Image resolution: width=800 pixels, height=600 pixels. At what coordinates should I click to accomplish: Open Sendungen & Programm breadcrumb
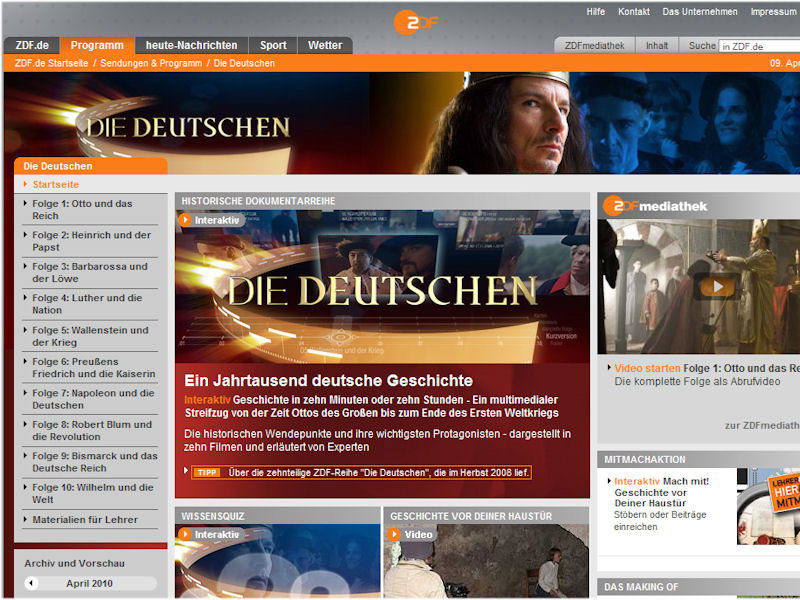coord(151,63)
